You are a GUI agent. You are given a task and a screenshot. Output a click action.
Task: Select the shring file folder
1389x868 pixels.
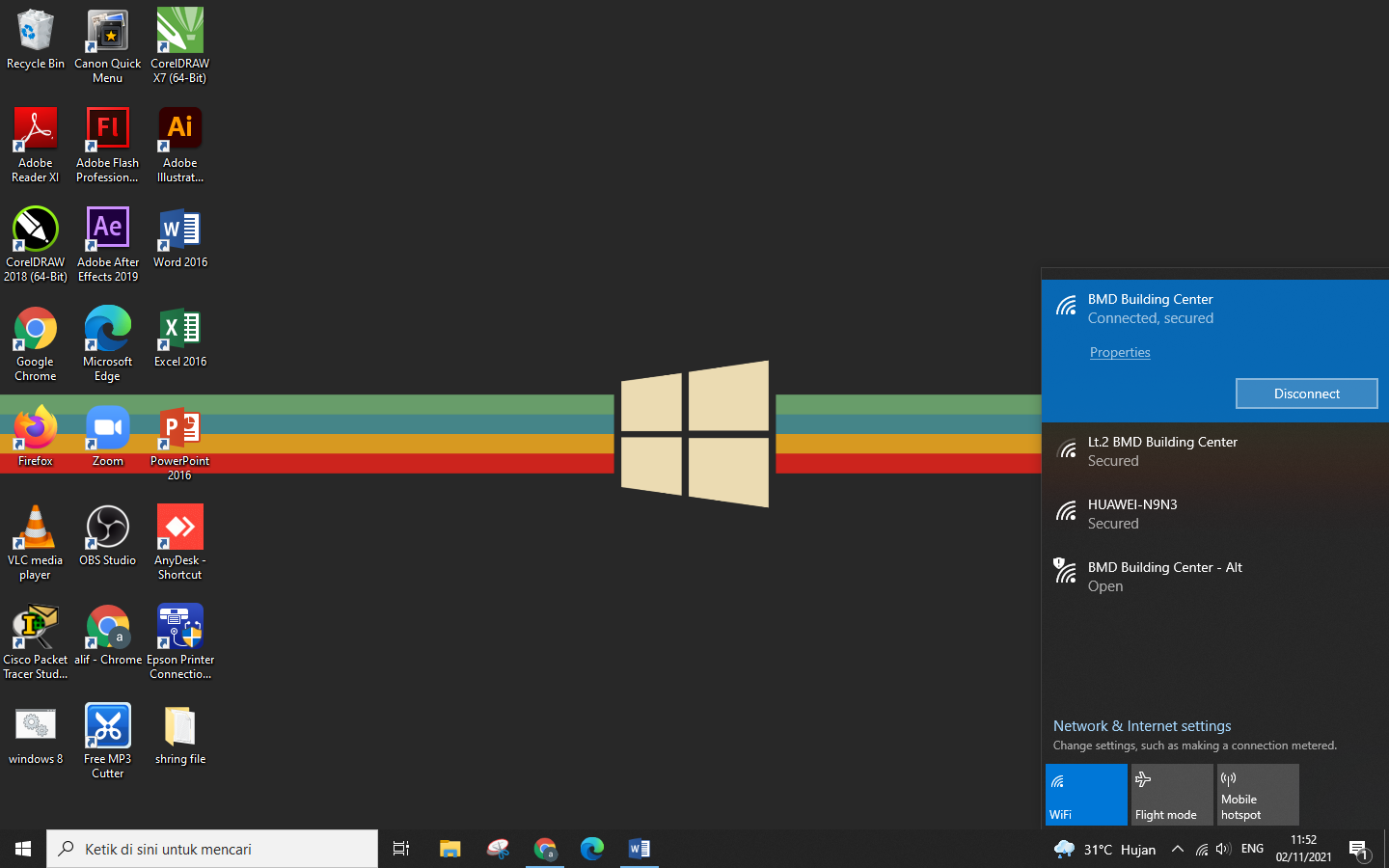click(x=180, y=735)
